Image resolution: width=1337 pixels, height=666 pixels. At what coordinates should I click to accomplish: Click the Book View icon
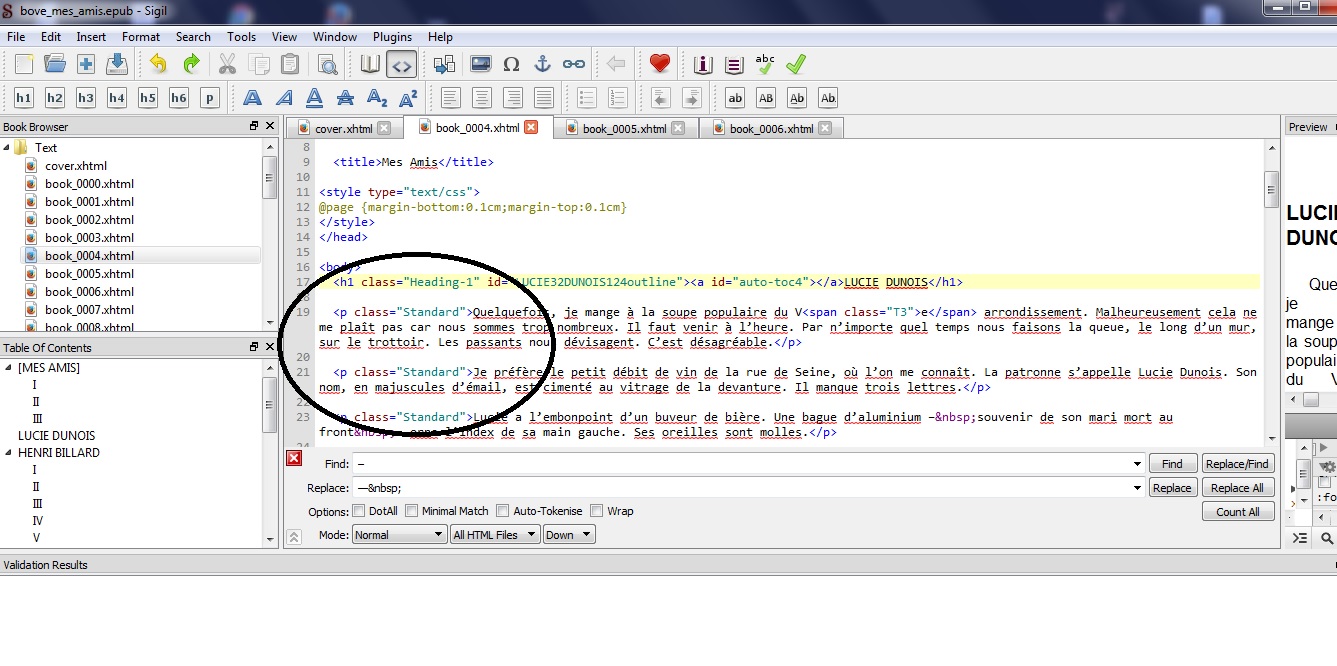370,65
